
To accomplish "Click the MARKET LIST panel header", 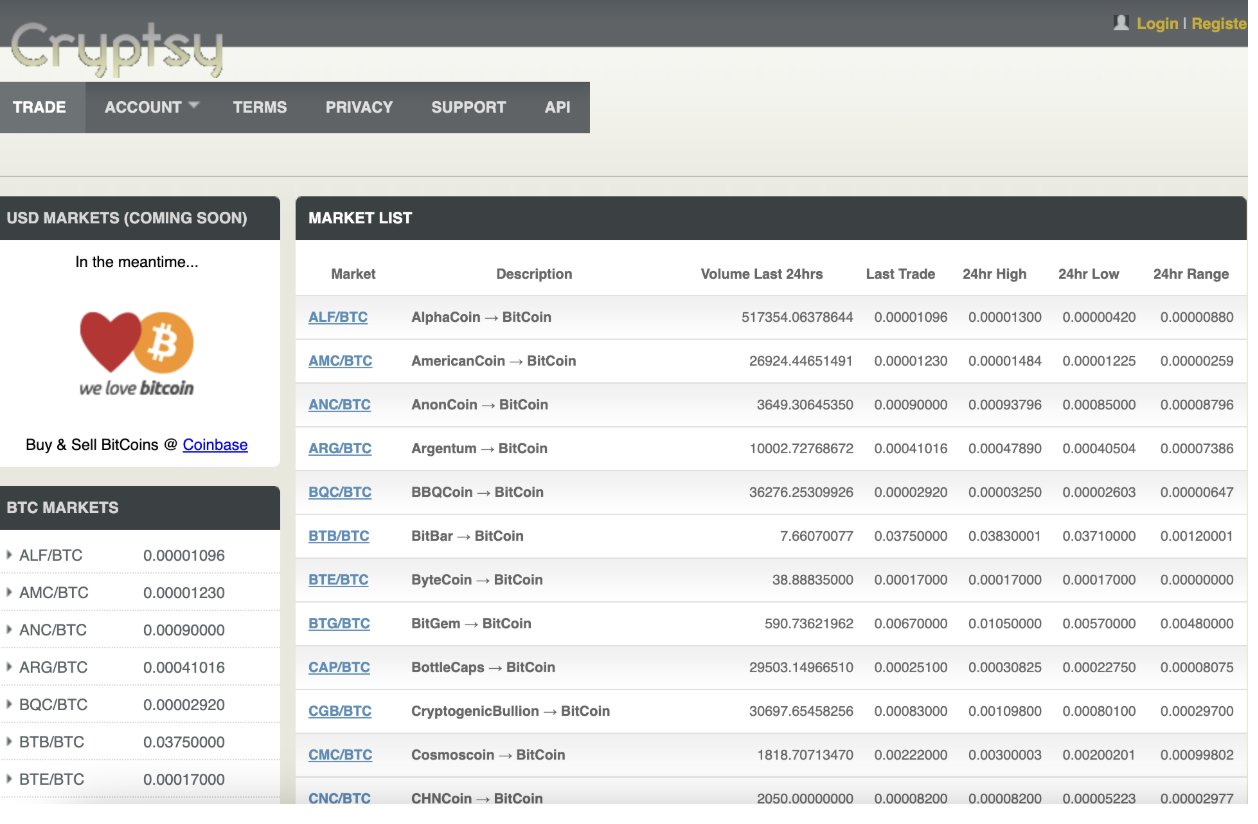I will (771, 218).
